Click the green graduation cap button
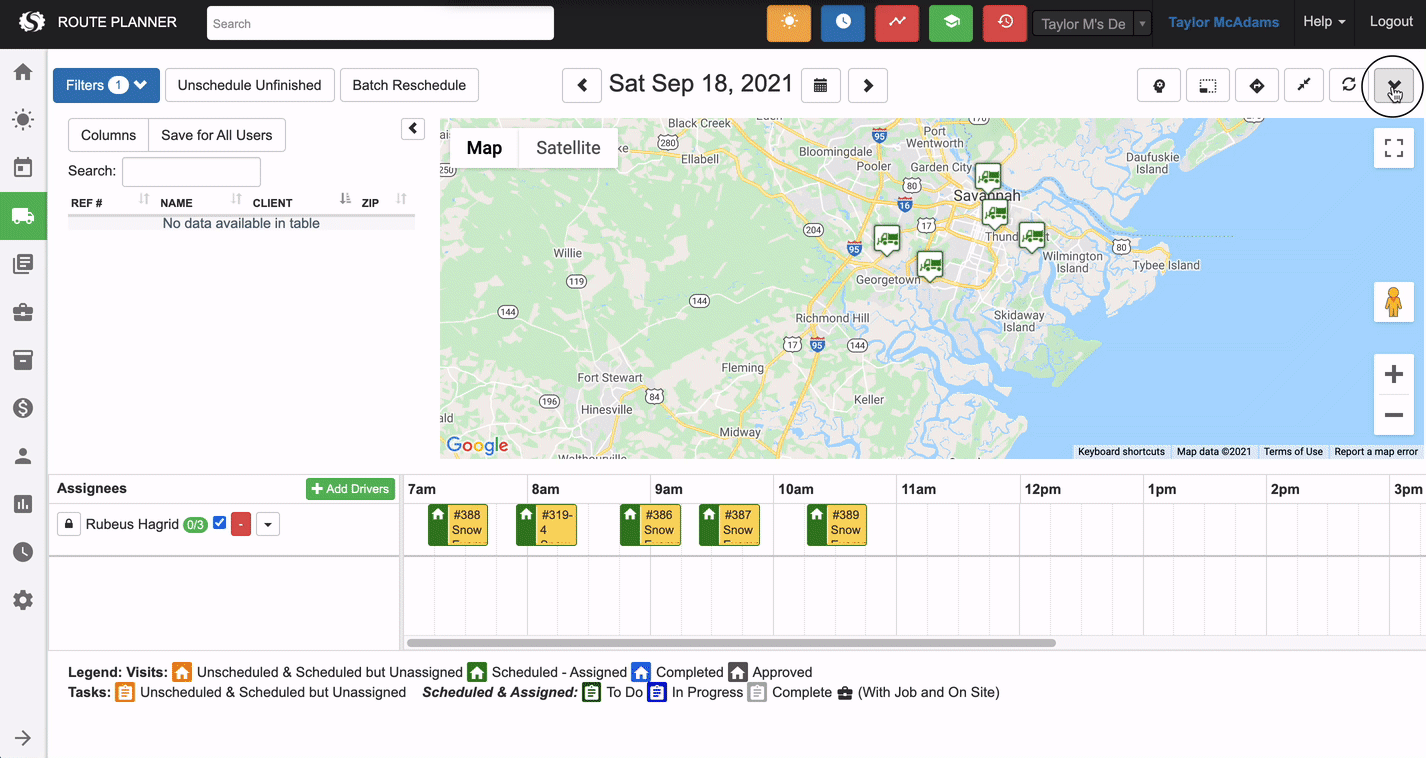The width and height of the screenshot is (1426, 758). coord(950,23)
